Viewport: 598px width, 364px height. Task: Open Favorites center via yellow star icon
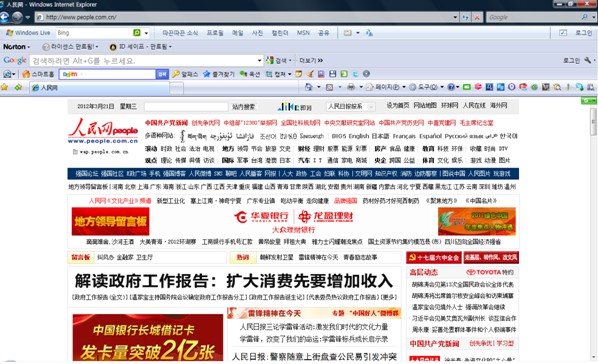point(5,87)
